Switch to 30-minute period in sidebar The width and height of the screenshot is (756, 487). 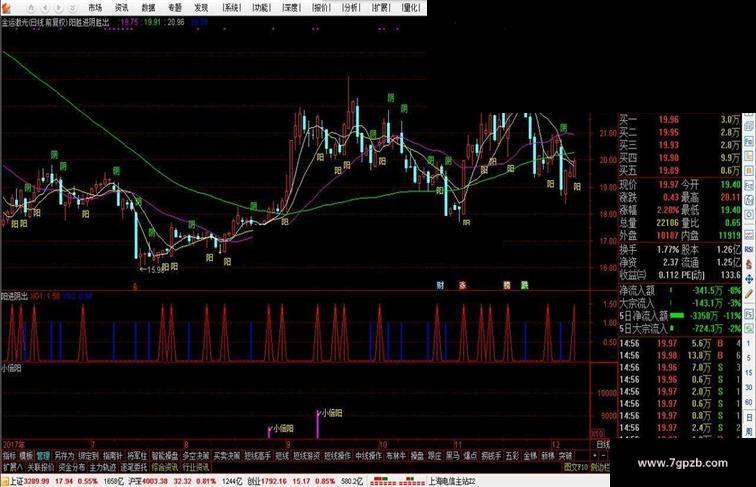coord(749,387)
